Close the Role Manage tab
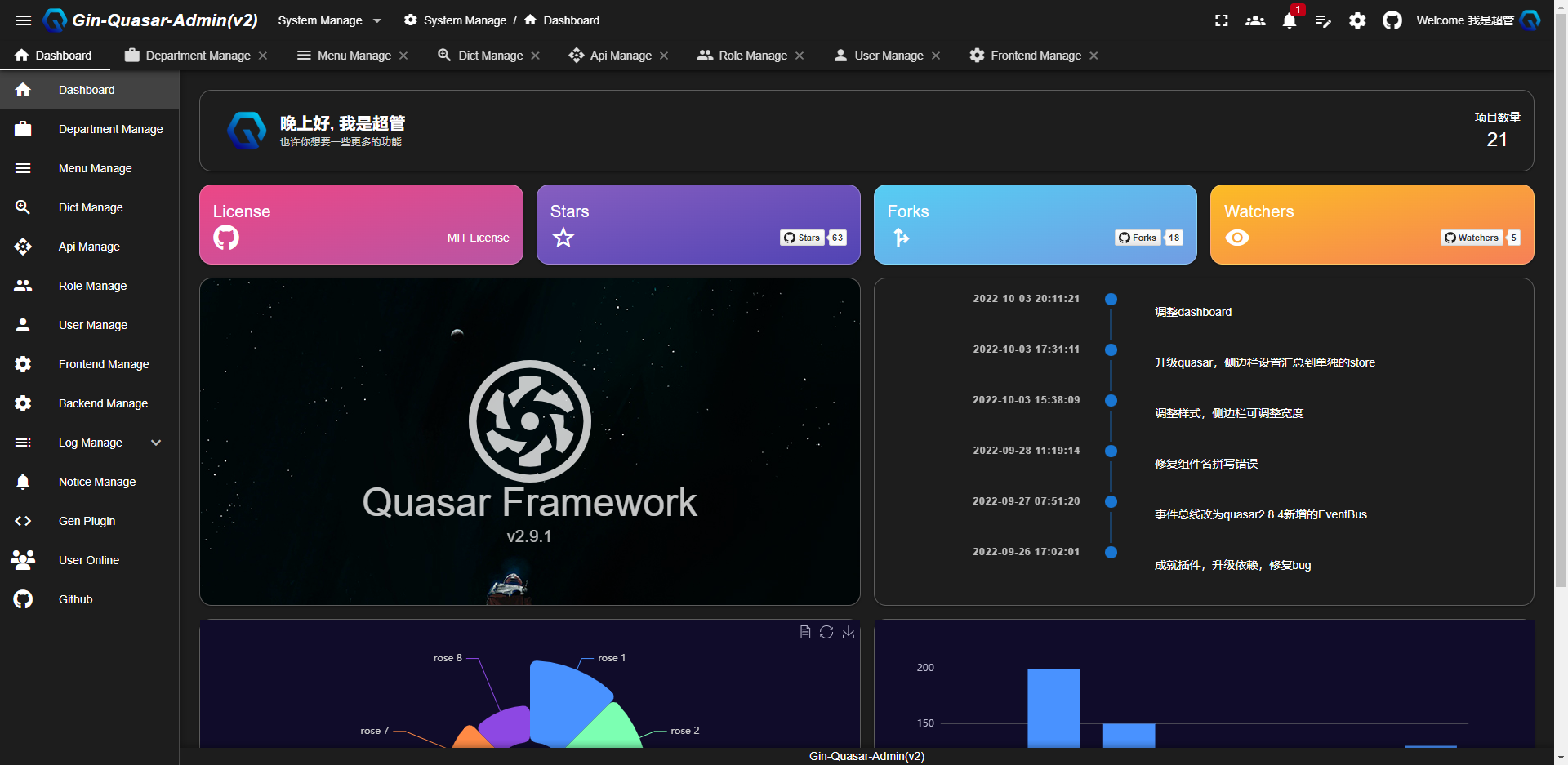 pyautogui.click(x=800, y=56)
